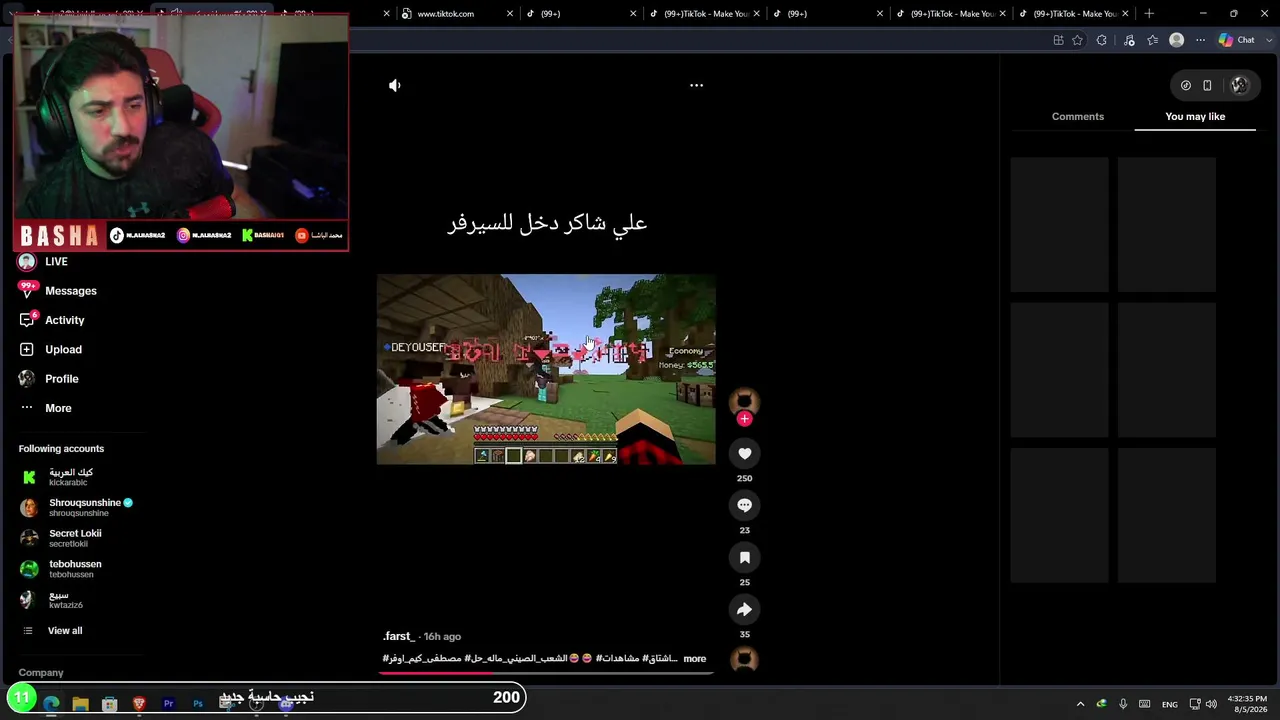This screenshot has width=1280, height=720.
Task: Open the media control music-note icon
Action: click(x=1129, y=40)
